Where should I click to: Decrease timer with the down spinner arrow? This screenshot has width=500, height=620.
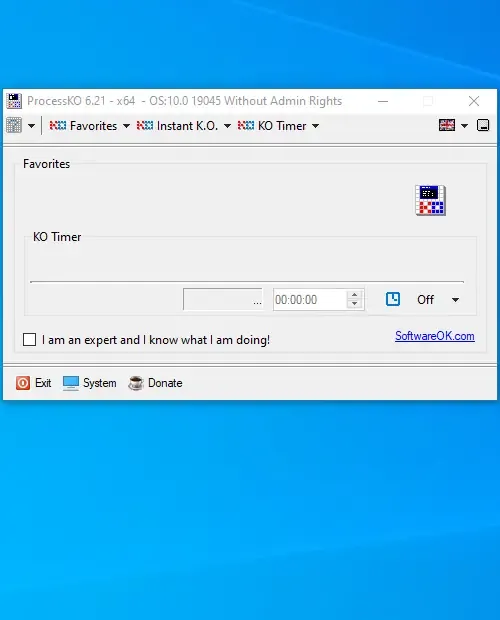355,304
